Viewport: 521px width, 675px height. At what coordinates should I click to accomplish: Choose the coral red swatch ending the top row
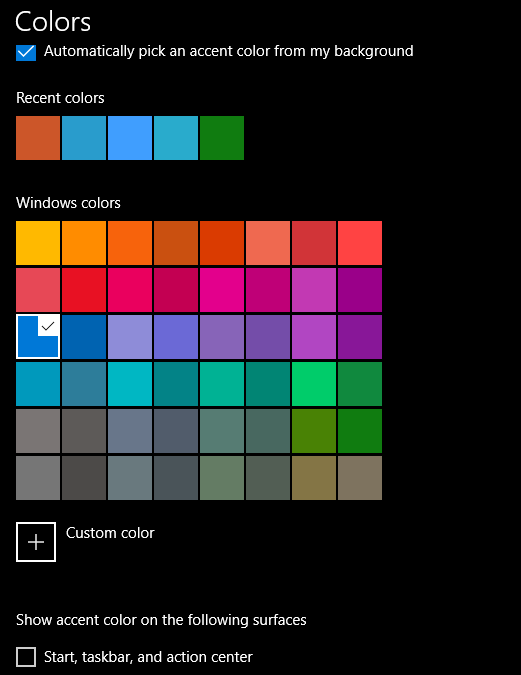pyautogui.click(x=360, y=243)
